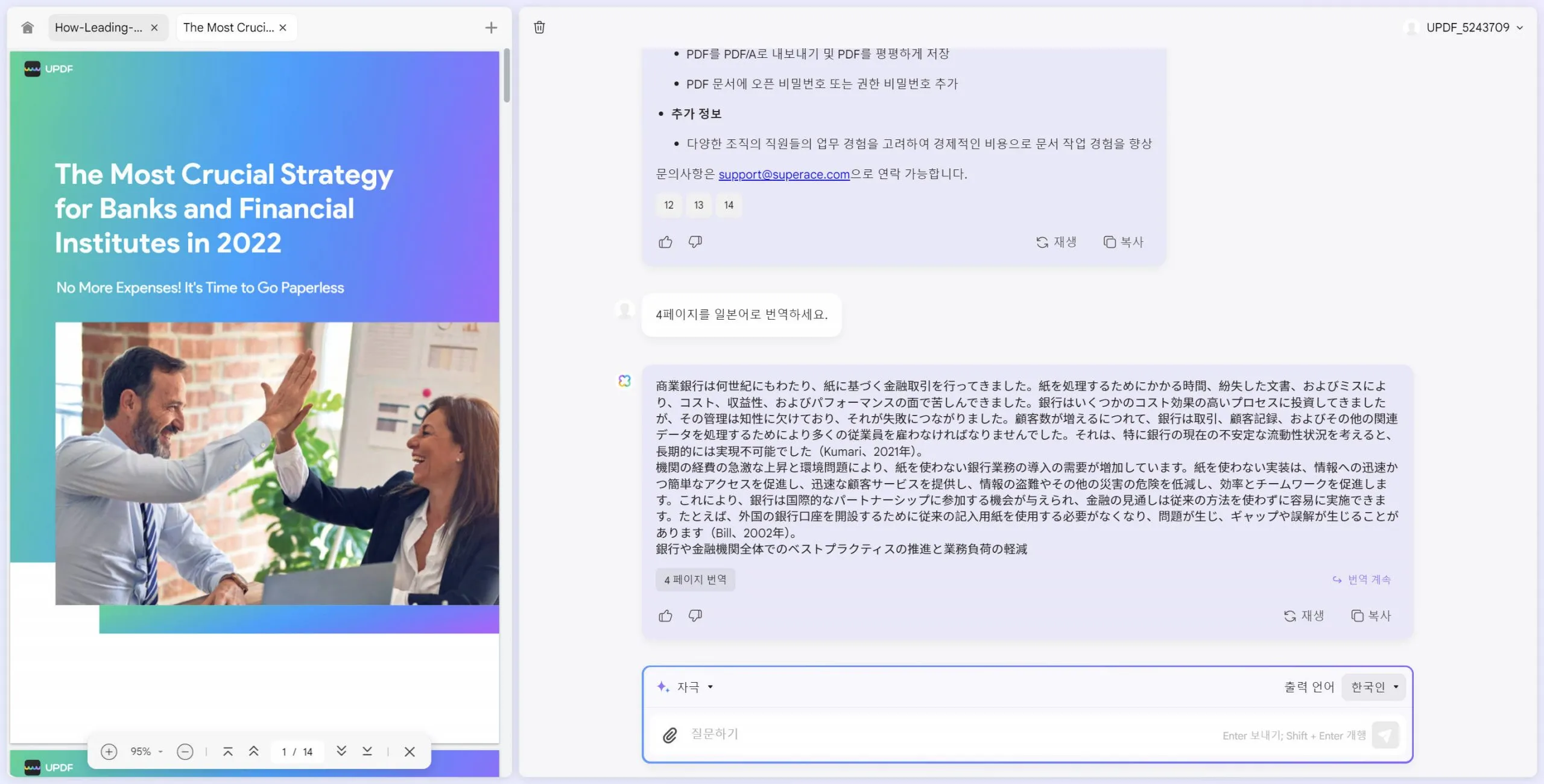
Task: Click the UPDF logo on page top
Action: (48, 69)
